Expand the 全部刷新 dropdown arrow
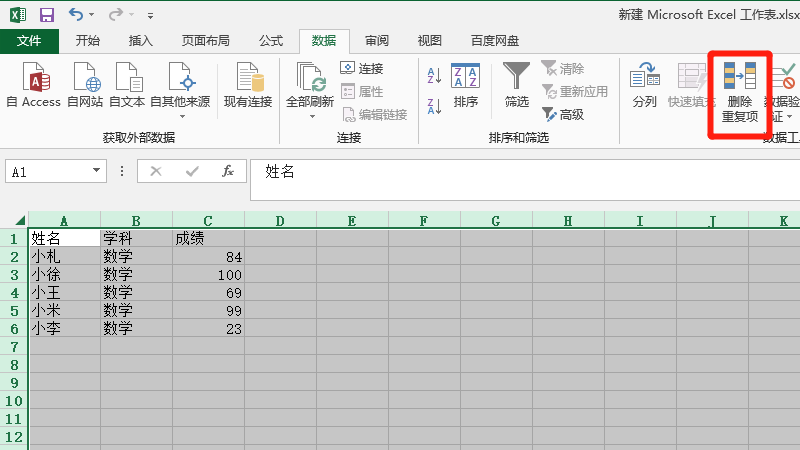 pos(312,117)
